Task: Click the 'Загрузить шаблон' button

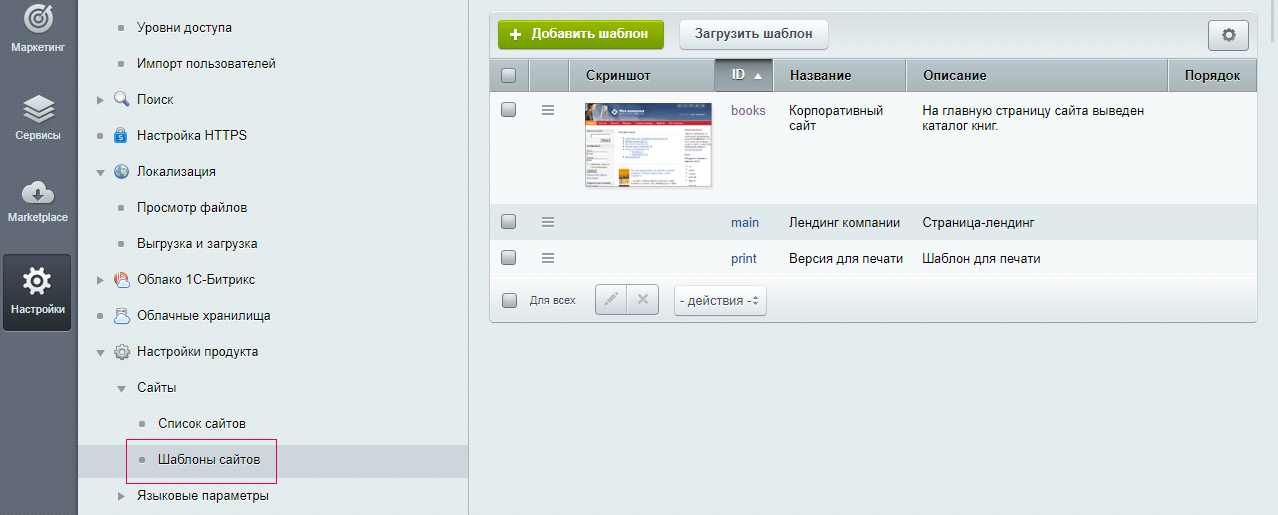Action: (x=754, y=34)
